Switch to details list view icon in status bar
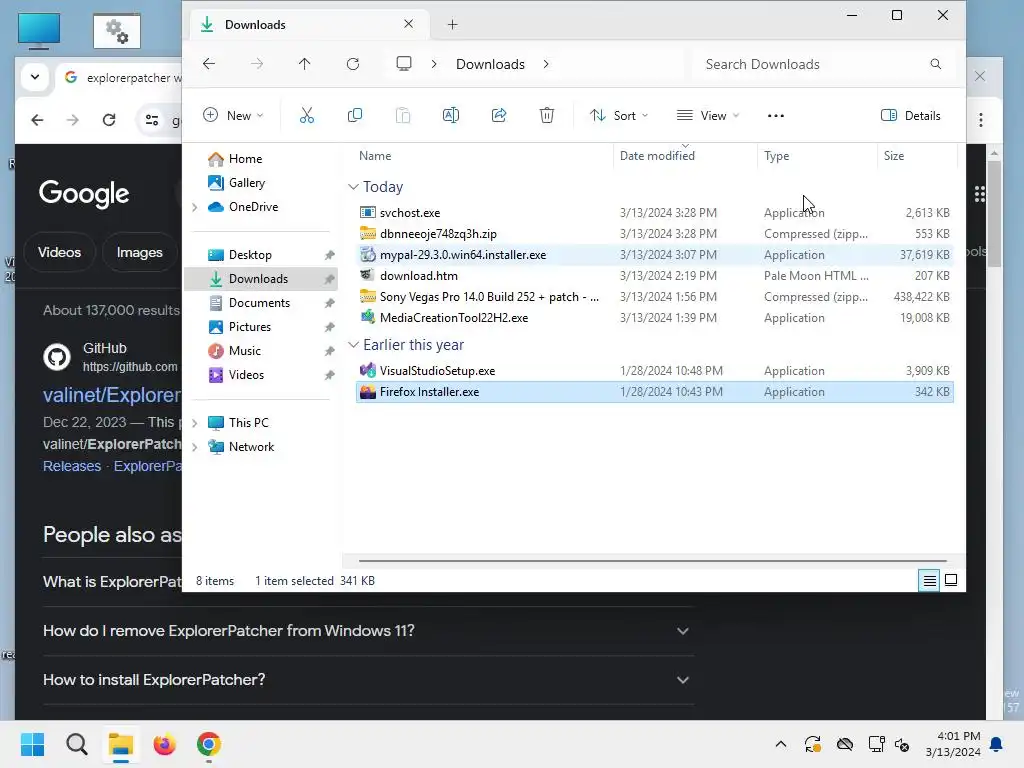This screenshot has width=1024, height=768. point(929,580)
